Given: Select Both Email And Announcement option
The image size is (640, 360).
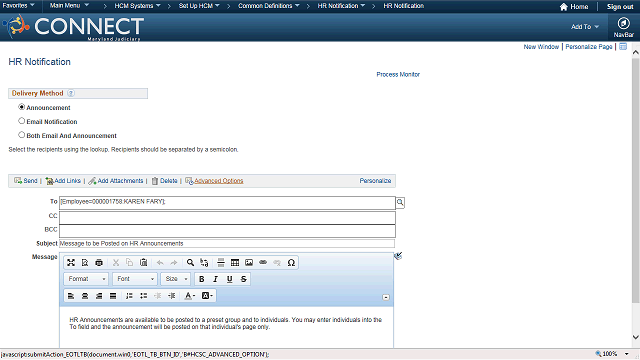Looking at the screenshot, I should (22, 135).
